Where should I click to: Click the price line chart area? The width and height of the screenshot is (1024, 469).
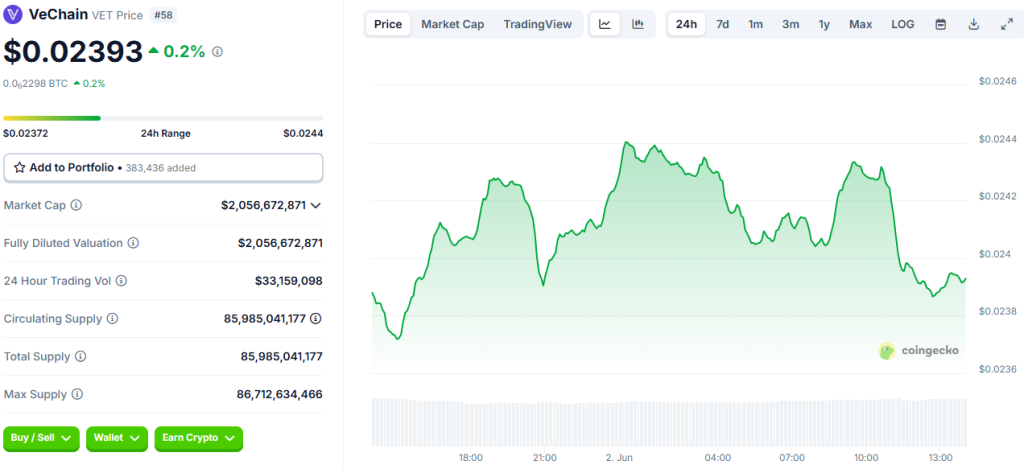coord(669,255)
